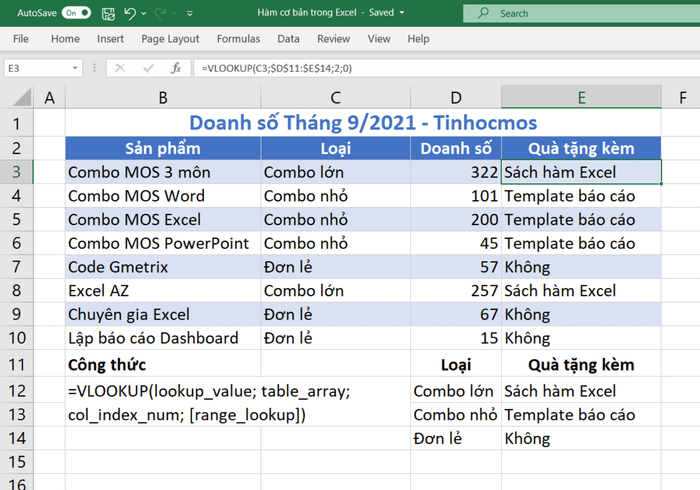
Task: Click the Select All corner triangle
Action: [x=21, y=97]
